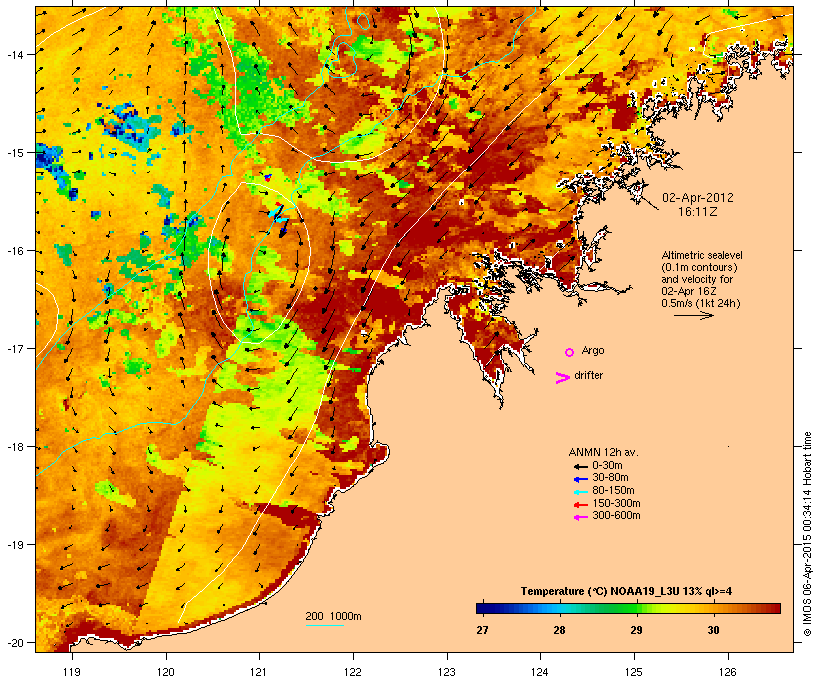The height and width of the screenshot is (680, 820).
Task: Click latitude label -19
Action: click(x=14, y=545)
